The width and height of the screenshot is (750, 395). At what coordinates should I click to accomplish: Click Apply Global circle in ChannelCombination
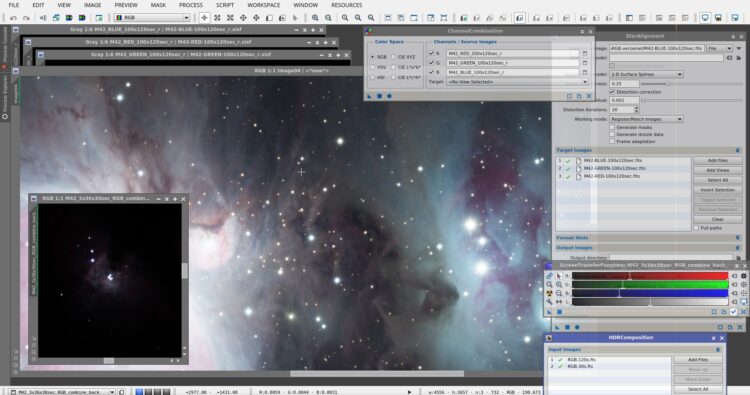tap(389, 96)
